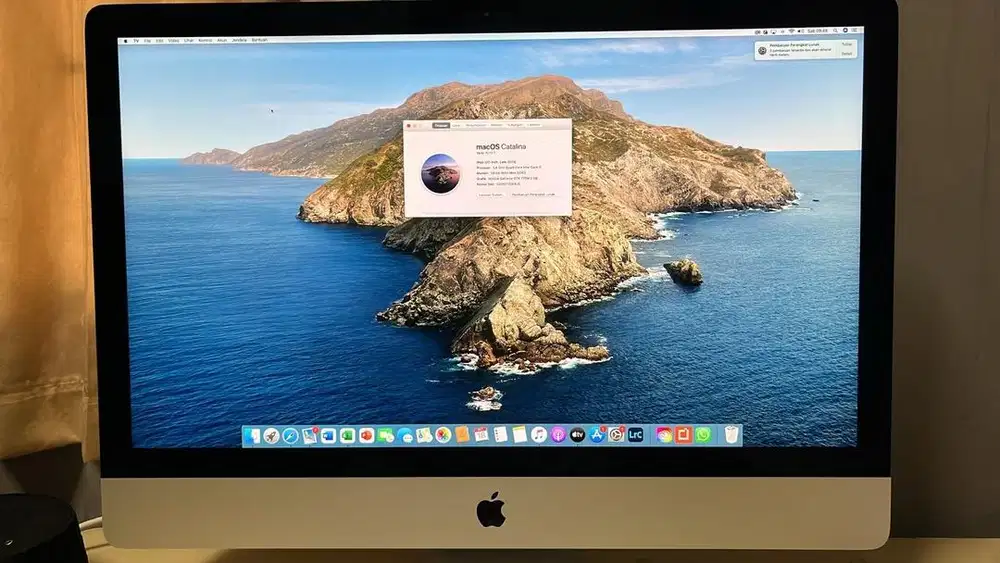Open Spotlight search magnifier in menu bar
This screenshot has height=563, width=1000.
click(x=835, y=31)
